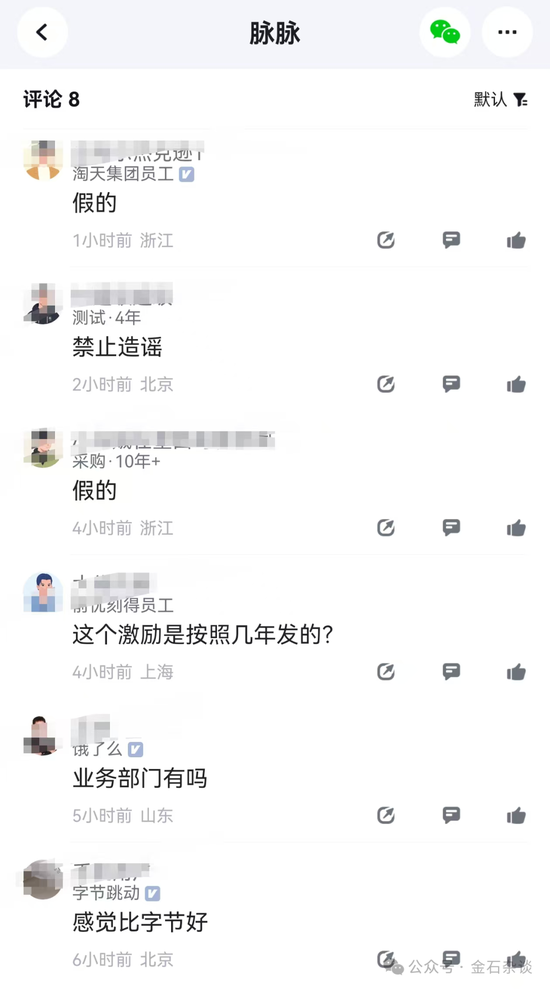The width and height of the screenshot is (550, 989).
Task: Reply to 这个激励是按照几年发的 comment
Action: tap(451, 672)
